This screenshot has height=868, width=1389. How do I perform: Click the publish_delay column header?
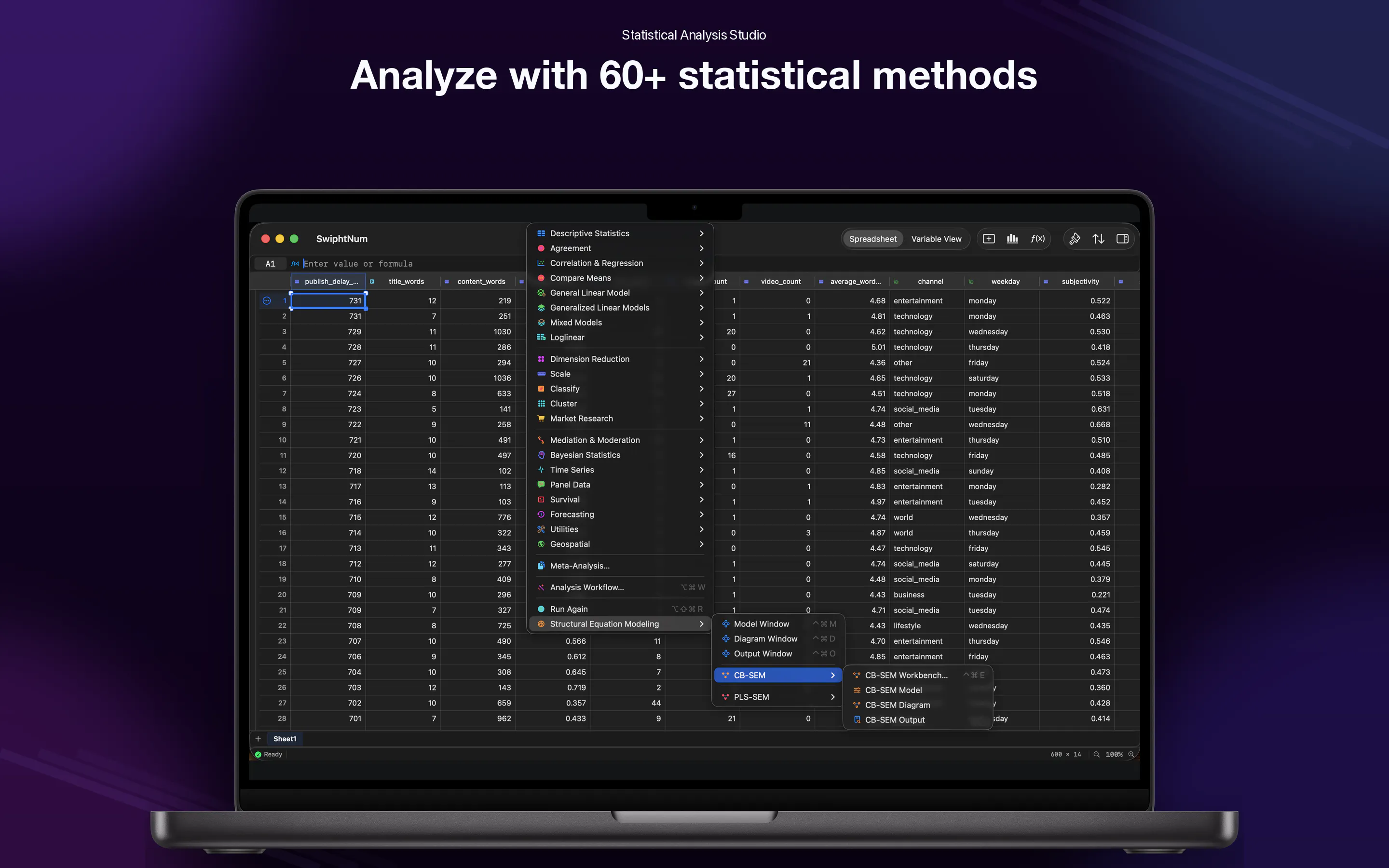coord(328,281)
